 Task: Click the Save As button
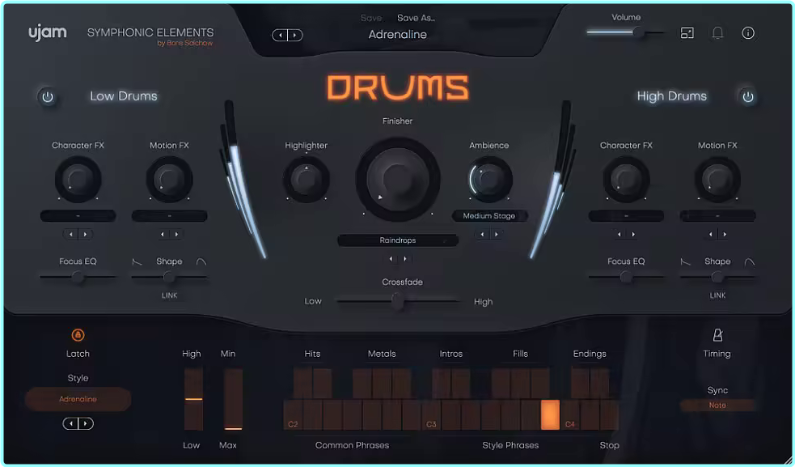pos(416,18)
